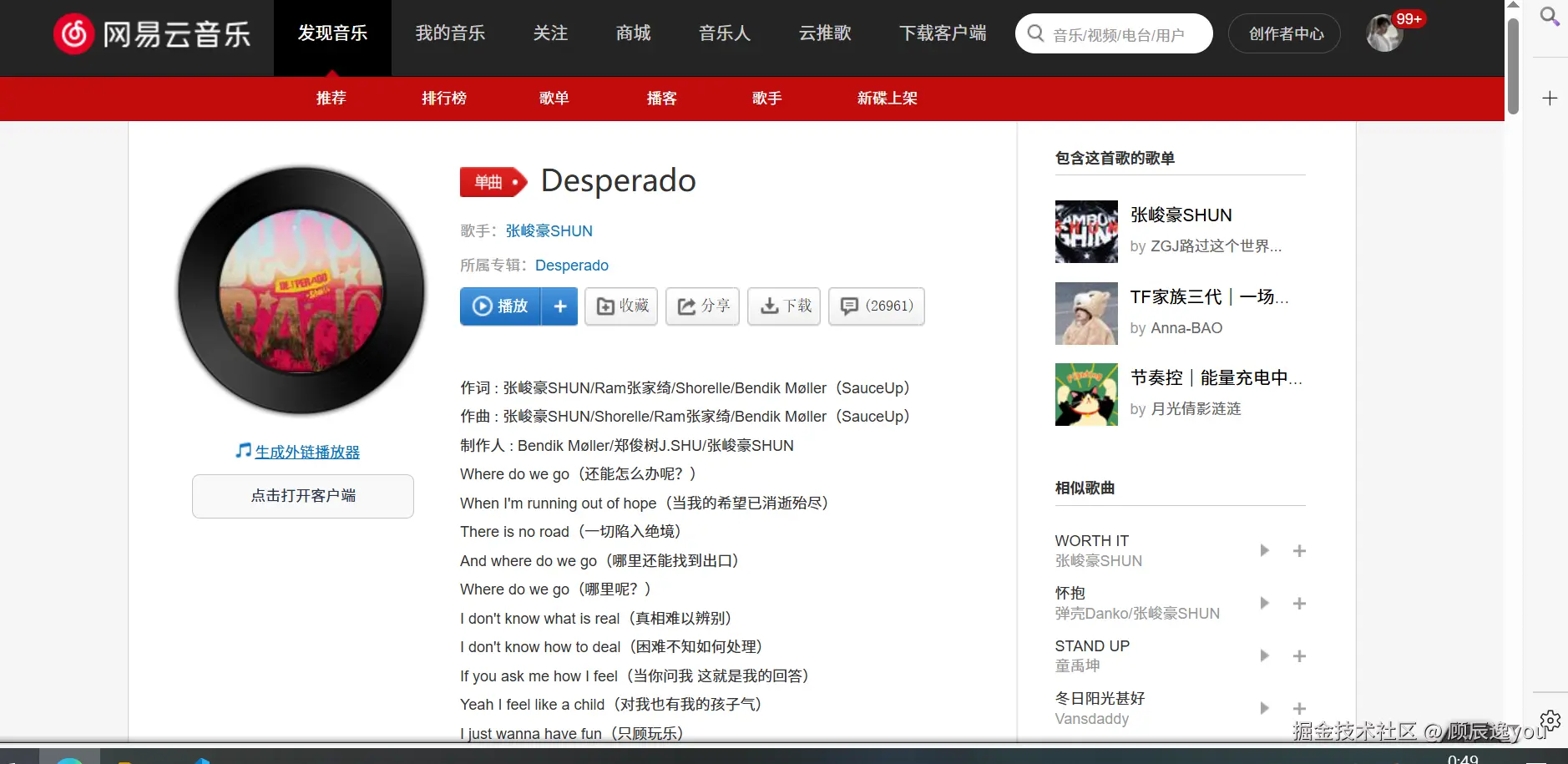Click scrollbar up arrow
The height and width of the screenshot is (764, 1568).
1513,6
